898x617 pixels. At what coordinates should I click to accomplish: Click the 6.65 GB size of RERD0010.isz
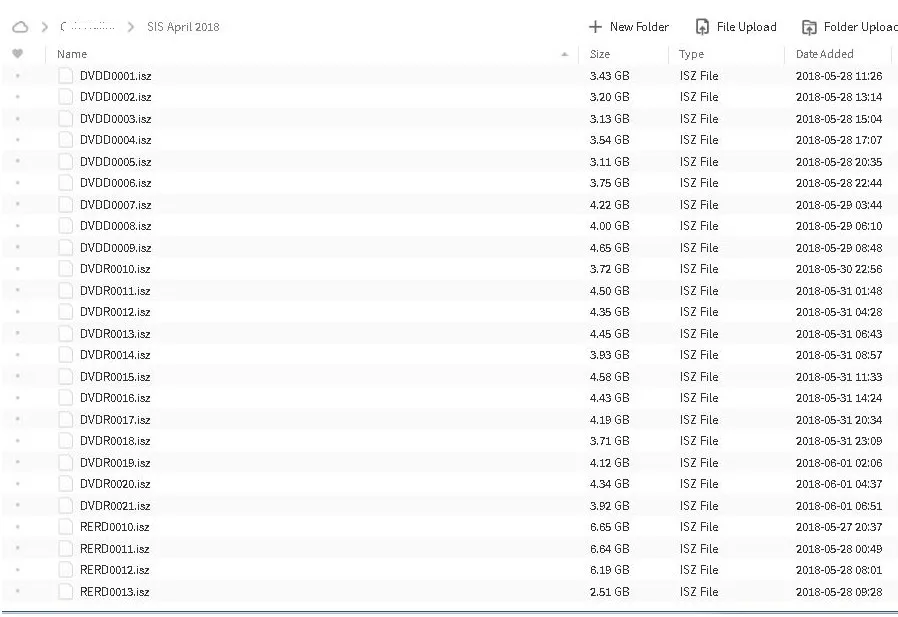[x=609, y=526]
